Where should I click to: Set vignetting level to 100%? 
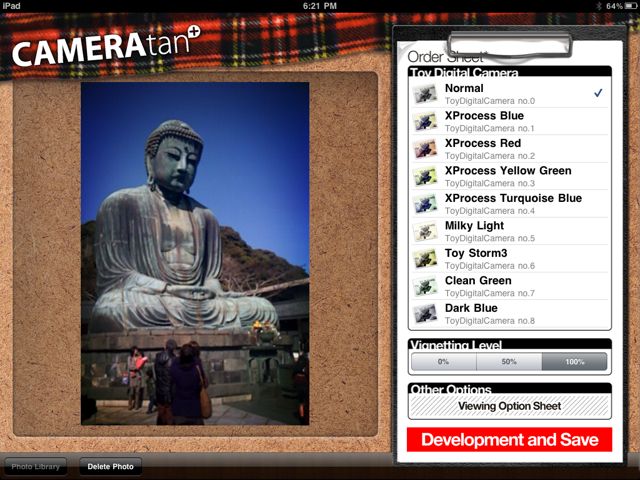[x=575, y=362]
